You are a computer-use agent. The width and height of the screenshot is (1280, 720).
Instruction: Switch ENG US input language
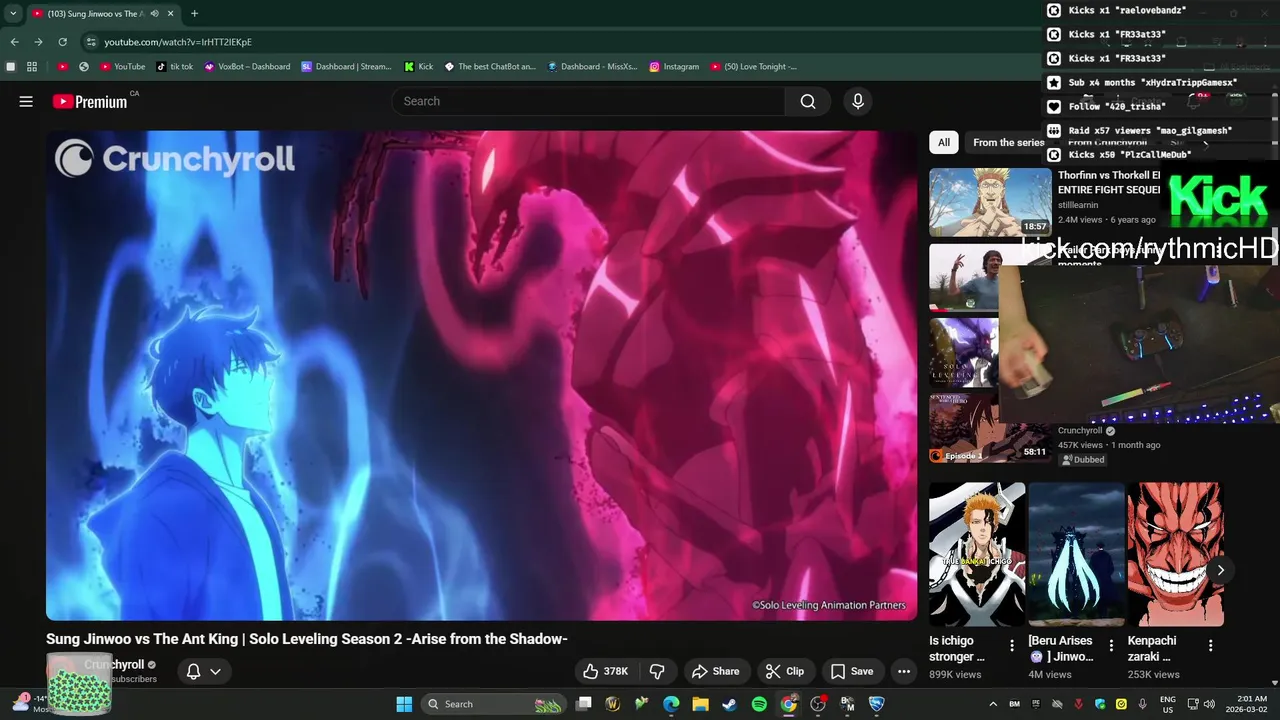[x=1168, y=704]
